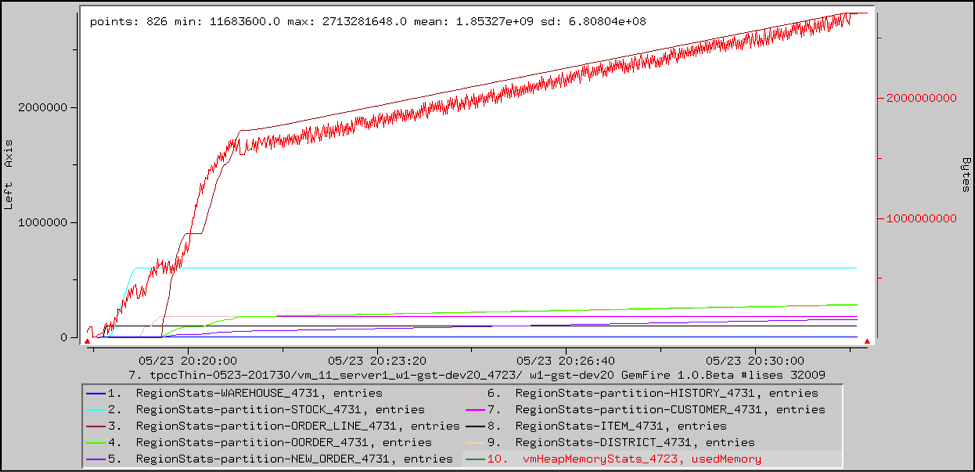Image resolution: width=975 pixels, height=472 pixels.
Task: Click the red 'Bytes' right axis label
Action: coord(964,175)
